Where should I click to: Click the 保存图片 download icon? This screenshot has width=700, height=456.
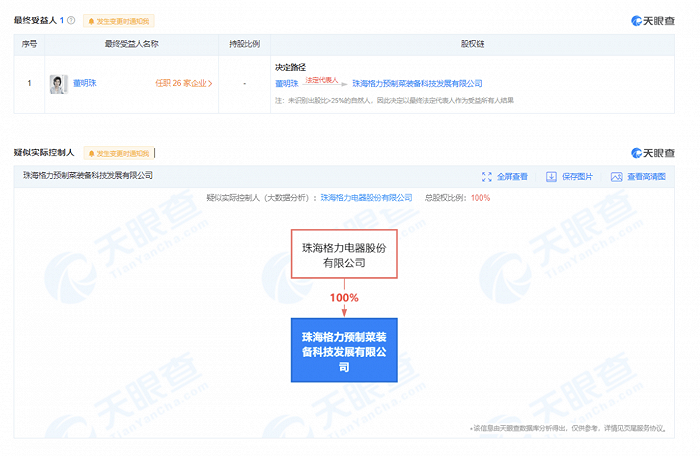click(x=551, y=177)
